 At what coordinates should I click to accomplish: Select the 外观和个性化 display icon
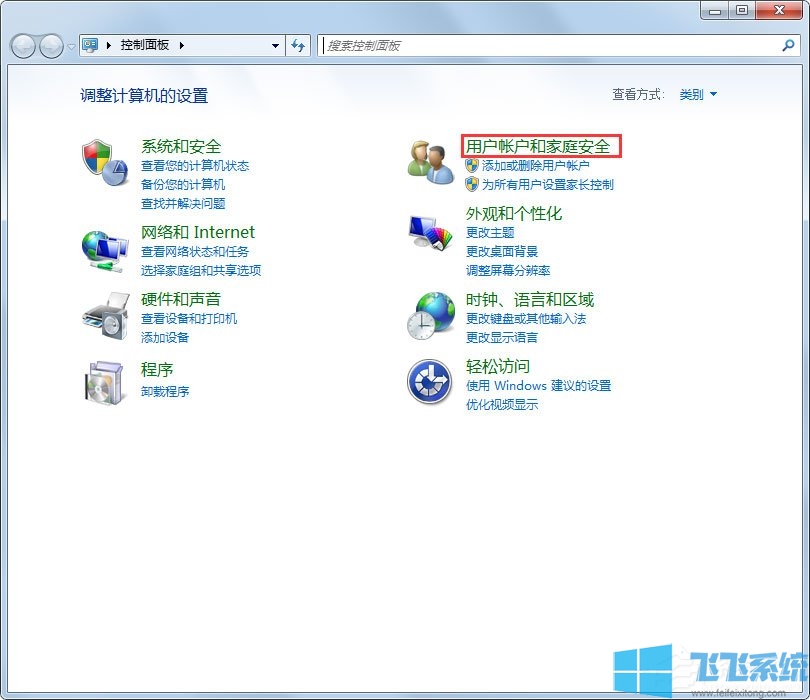click(430, 231)
